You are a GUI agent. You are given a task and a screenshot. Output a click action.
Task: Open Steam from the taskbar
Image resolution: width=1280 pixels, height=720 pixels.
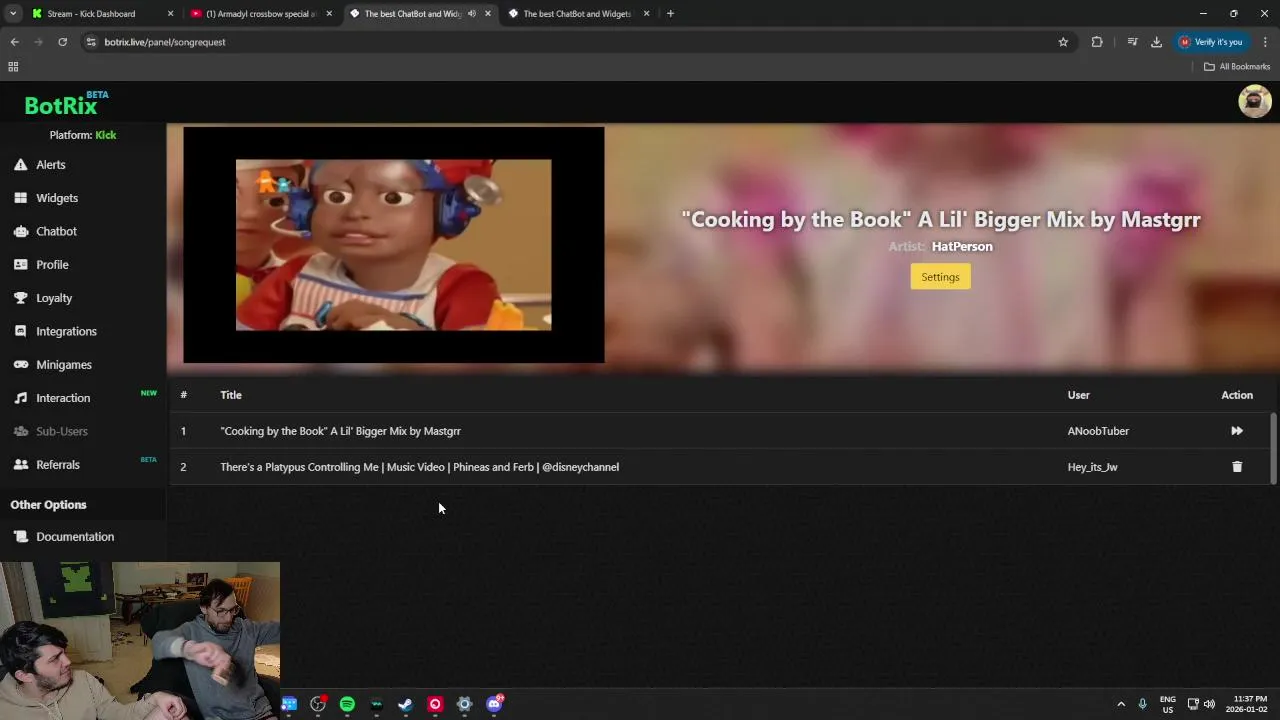[x=405, y=704]
